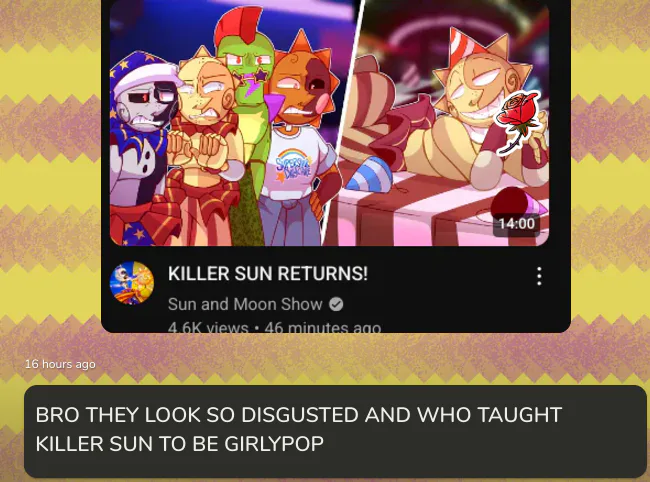Click the rainbow logo on the white T-shirt
The image size is (650, 482).
[x=293, y=166]
